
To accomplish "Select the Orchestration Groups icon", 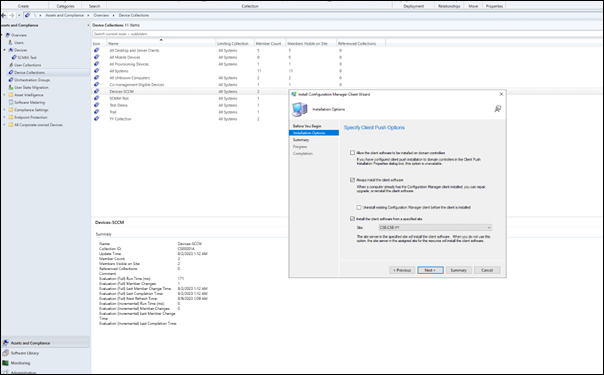I will [11, 80].
